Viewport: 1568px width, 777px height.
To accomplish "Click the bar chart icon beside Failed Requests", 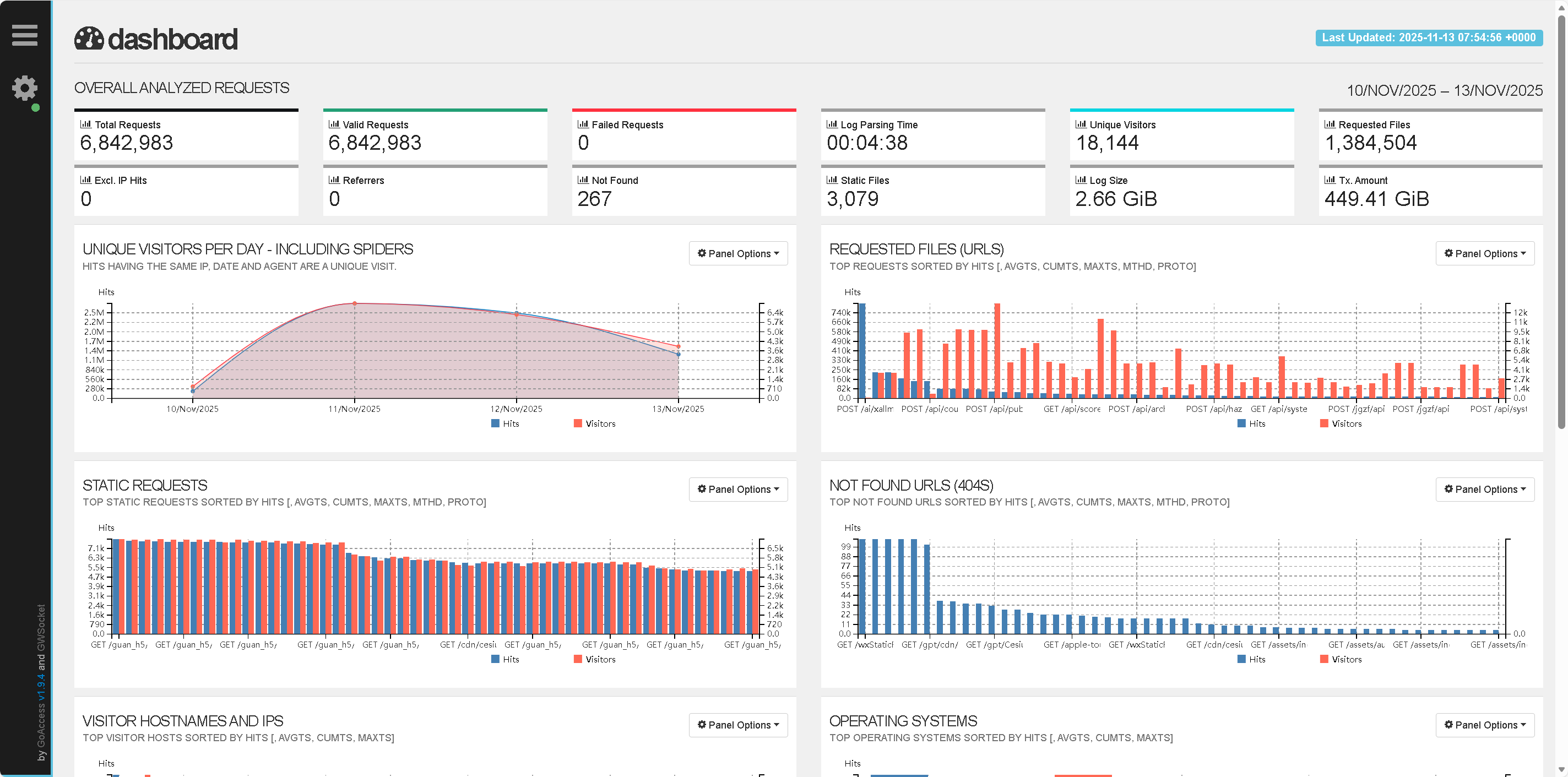I will click(583, 124).
